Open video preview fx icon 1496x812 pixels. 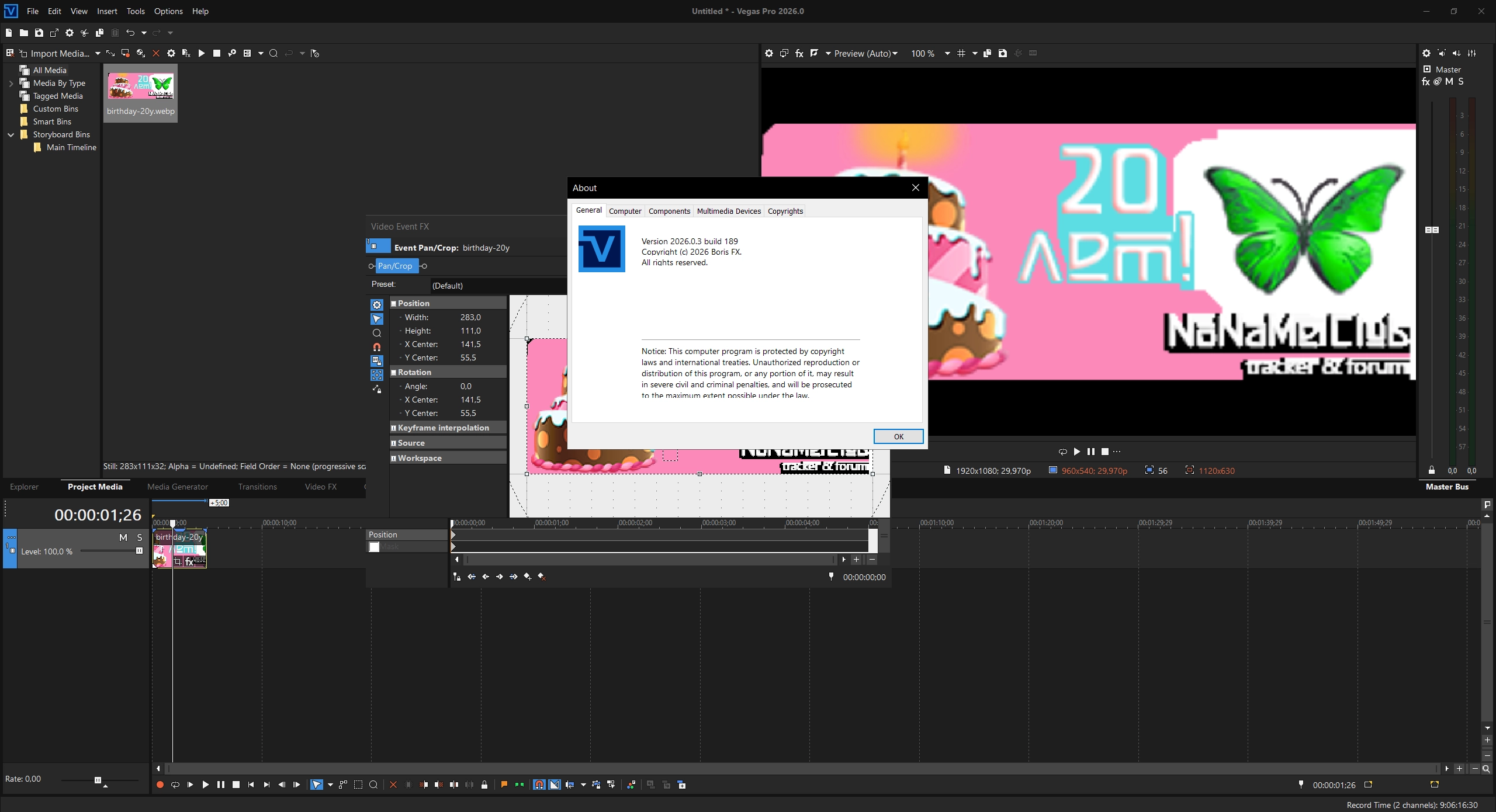coord(799,53)
